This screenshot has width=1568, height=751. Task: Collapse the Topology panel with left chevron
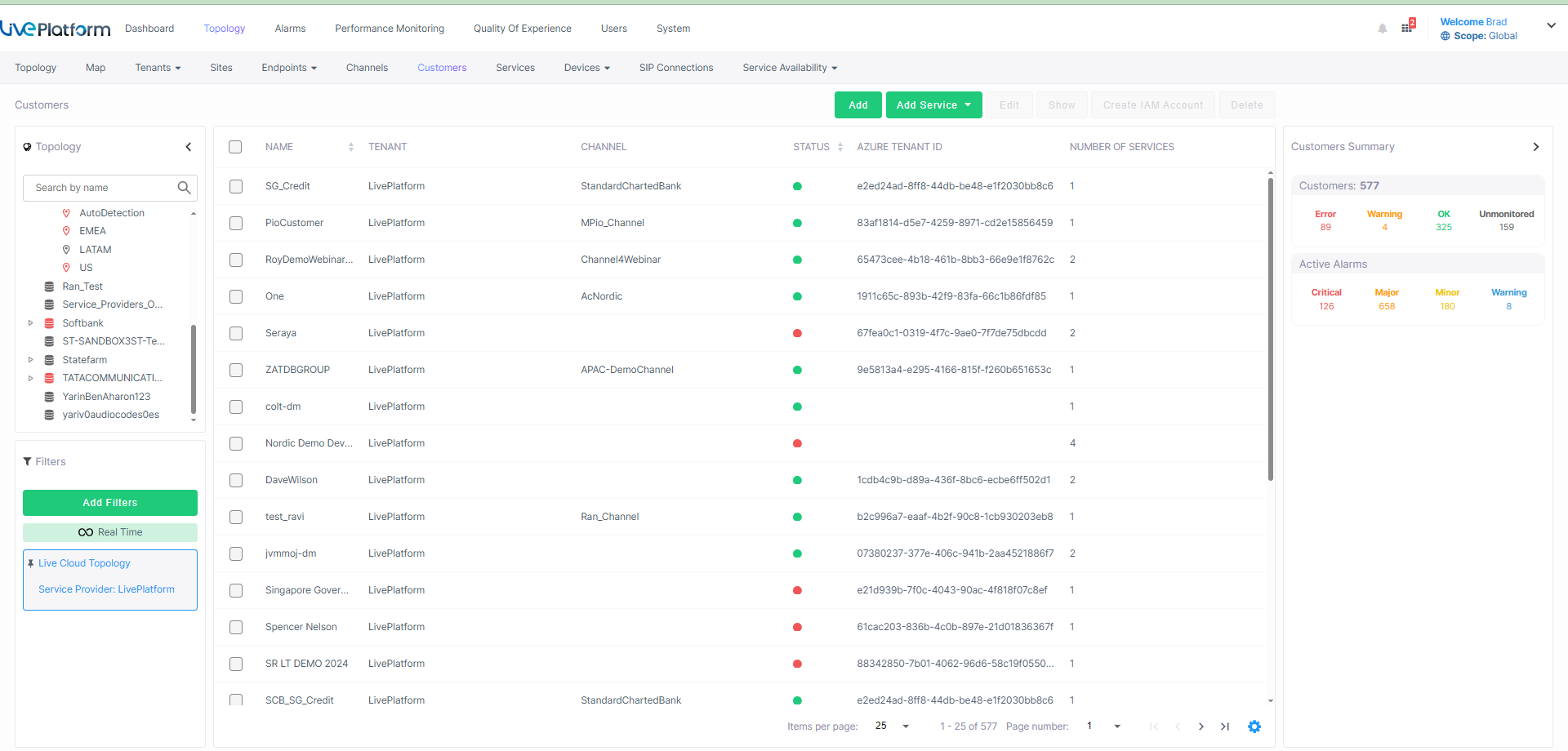[189, 147]
